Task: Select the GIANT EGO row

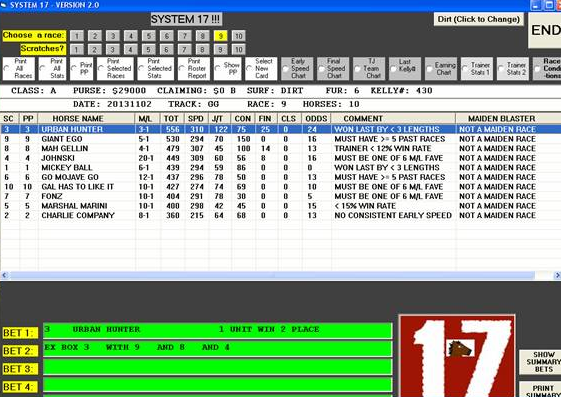Action: point(280,139)
